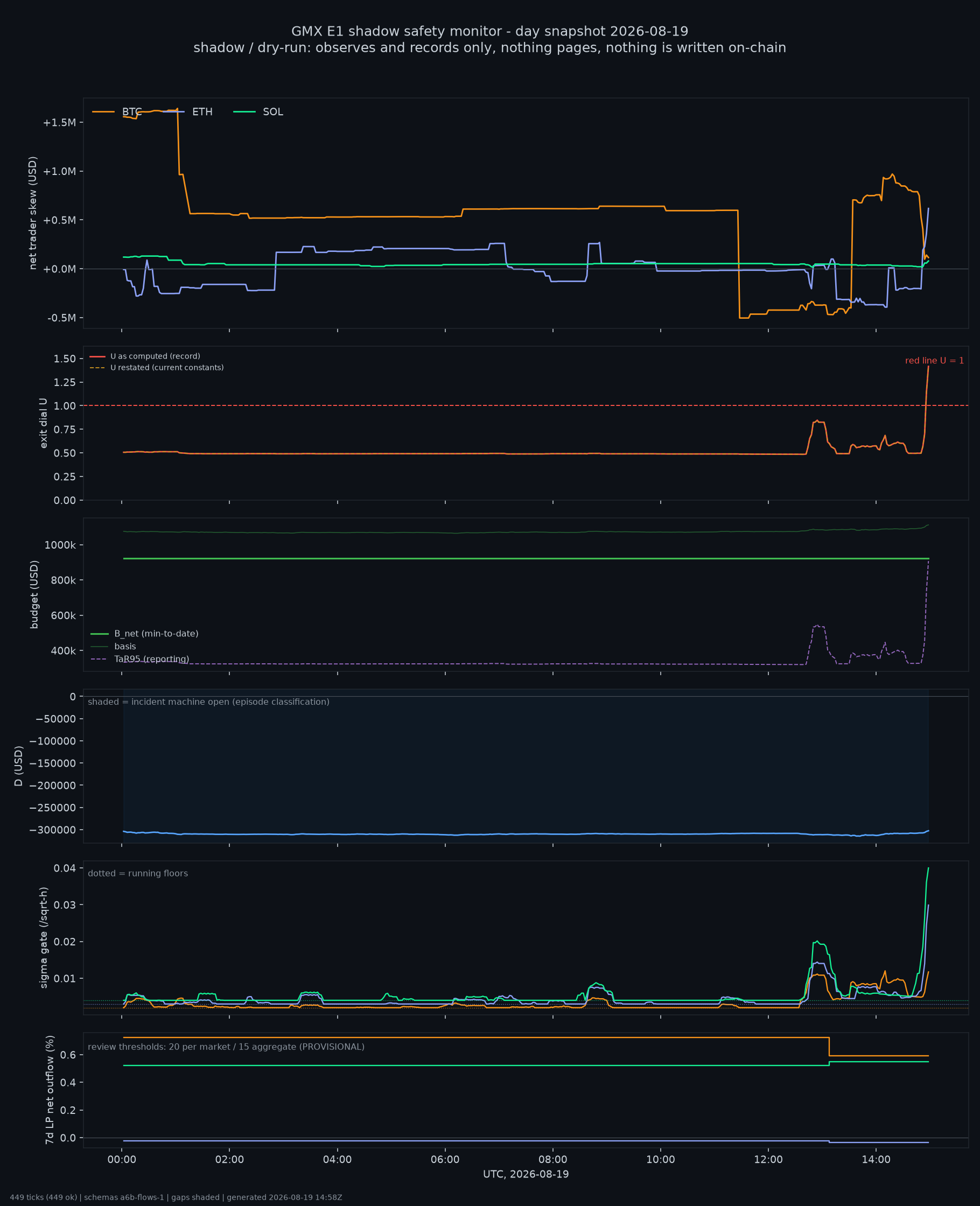Click the 'D (USD)' axis label
Viewport: 980px width, 1206px height.
(19, 766)
